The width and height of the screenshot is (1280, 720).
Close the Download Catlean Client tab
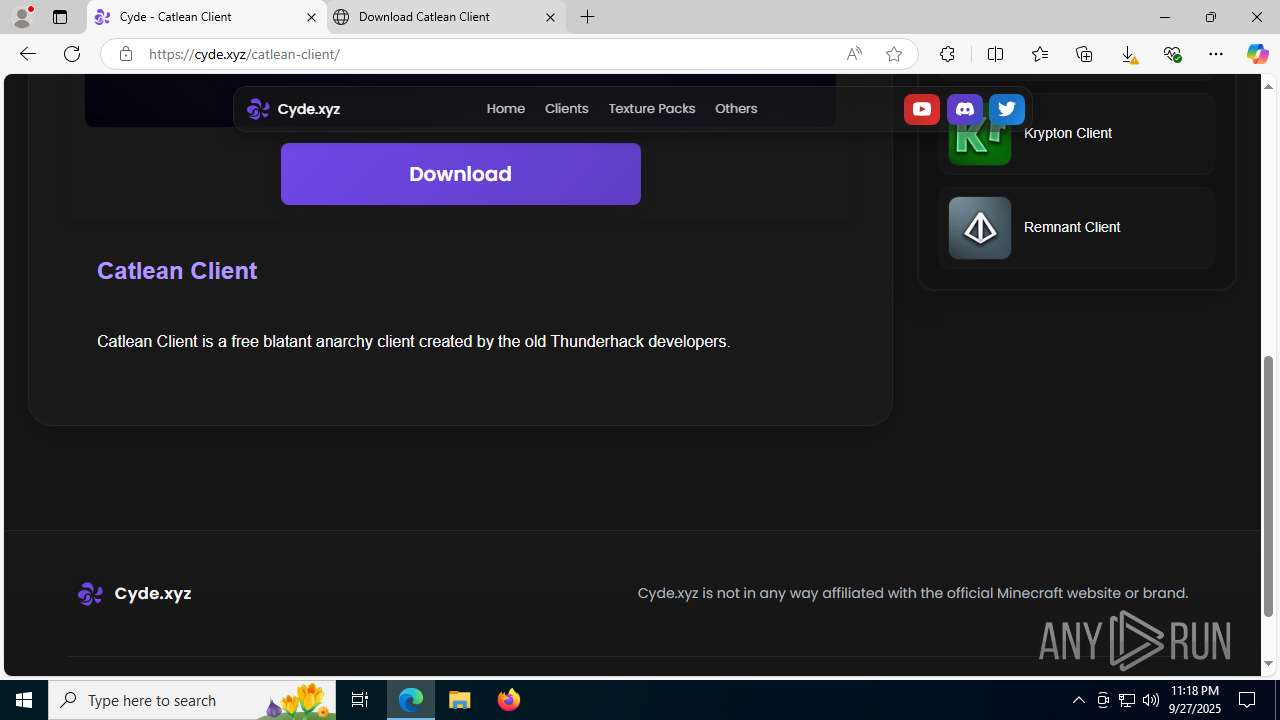click(x=550, y=17)
